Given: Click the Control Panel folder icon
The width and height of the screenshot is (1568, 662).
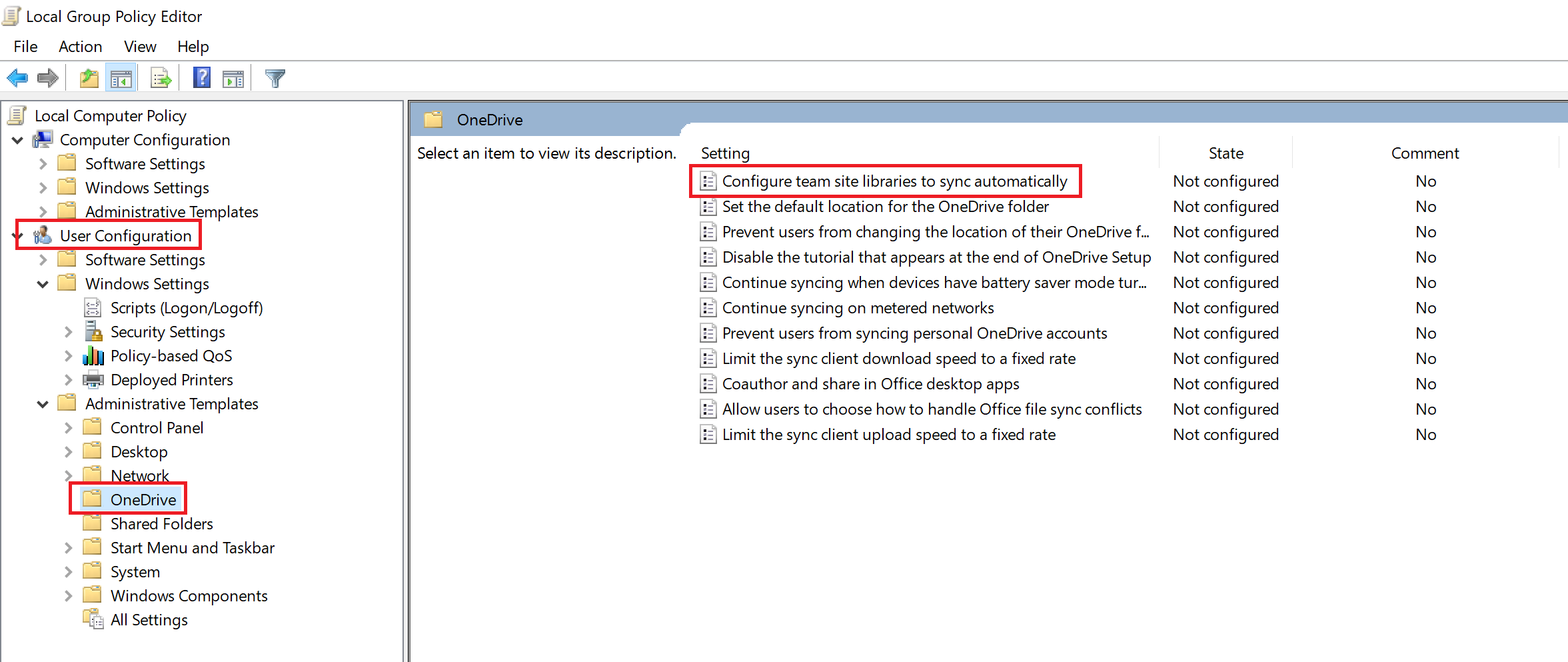Looking at the screenshot, I should [x=92, y=427].
